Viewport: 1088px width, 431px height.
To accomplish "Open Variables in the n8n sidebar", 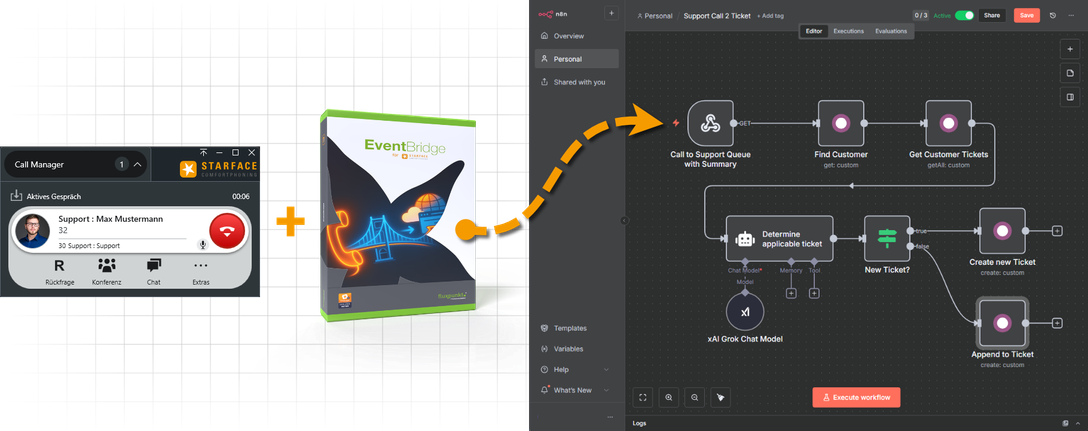I will coord(568,349).
